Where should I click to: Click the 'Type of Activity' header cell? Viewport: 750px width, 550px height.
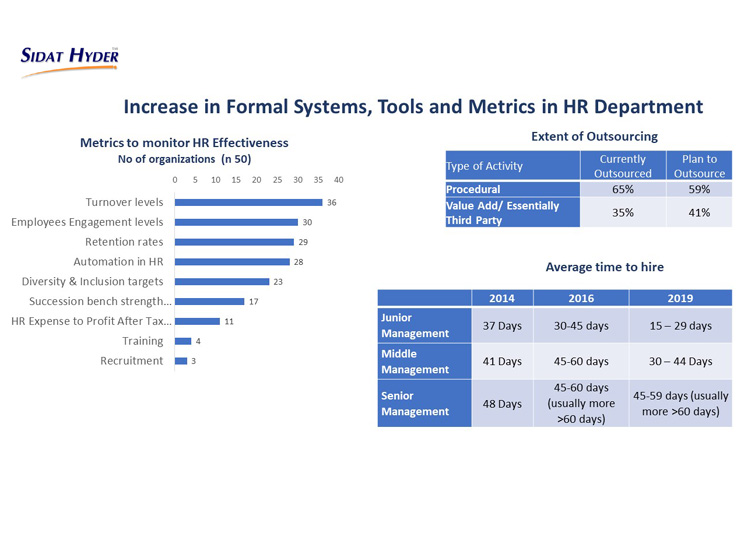[513, 165]
